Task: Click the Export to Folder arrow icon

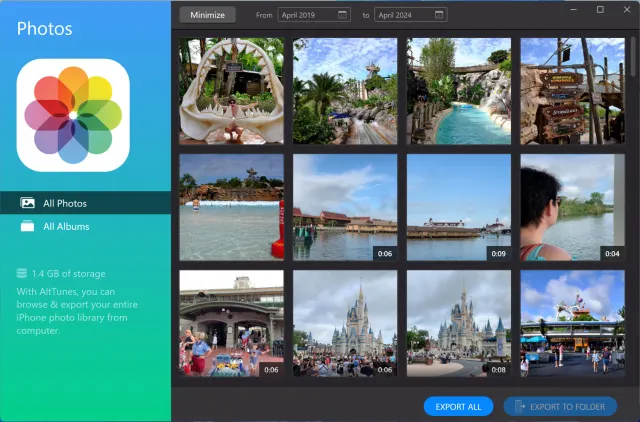Action: (x=518, y=406)
